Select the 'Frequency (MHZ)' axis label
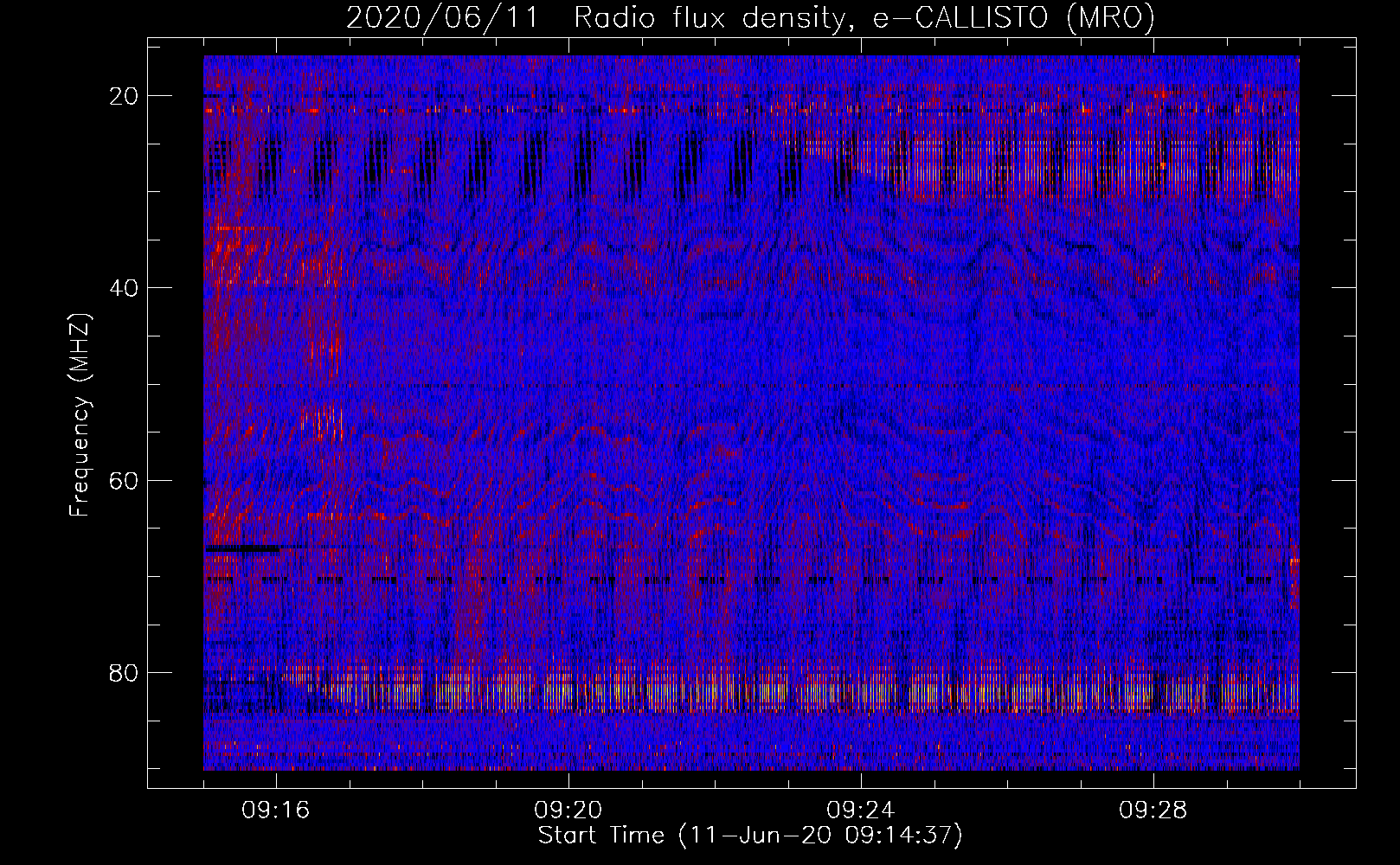Screen dimensions: 1400x865 point(80,415)
